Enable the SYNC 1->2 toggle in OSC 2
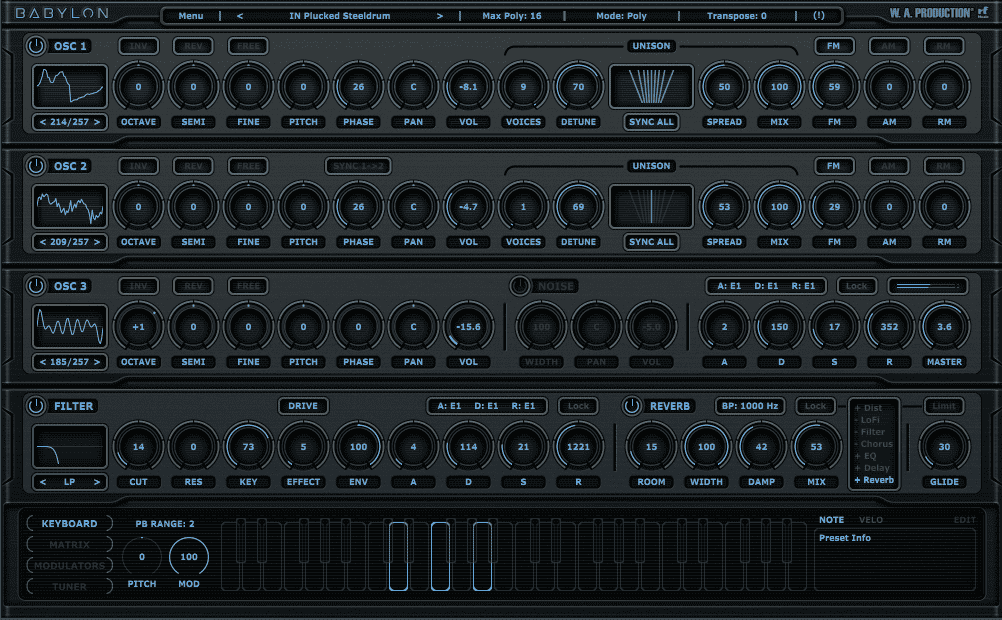This screenshot has height=620, width=1002. pos(358,166)
